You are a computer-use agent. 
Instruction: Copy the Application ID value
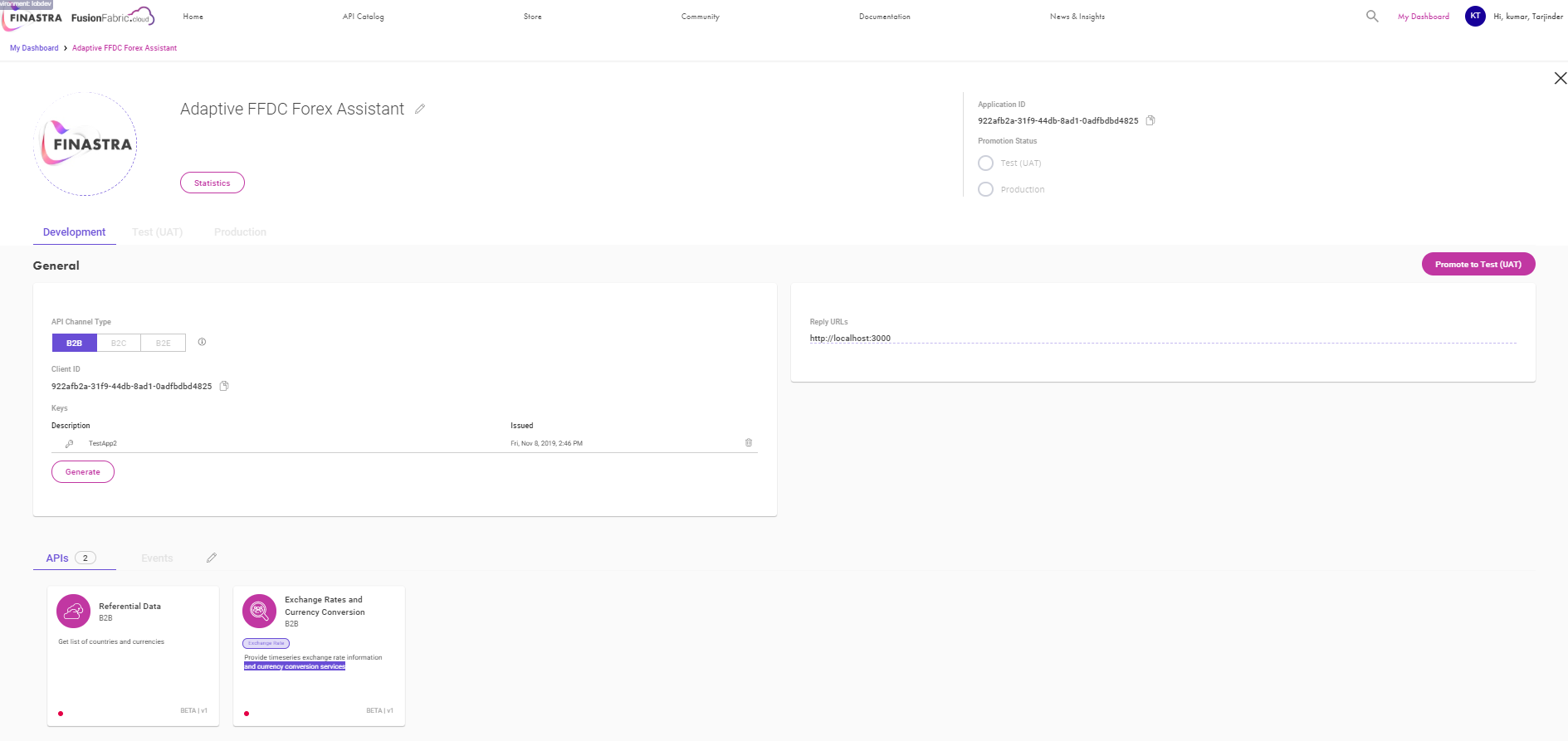click(1150, 120)
